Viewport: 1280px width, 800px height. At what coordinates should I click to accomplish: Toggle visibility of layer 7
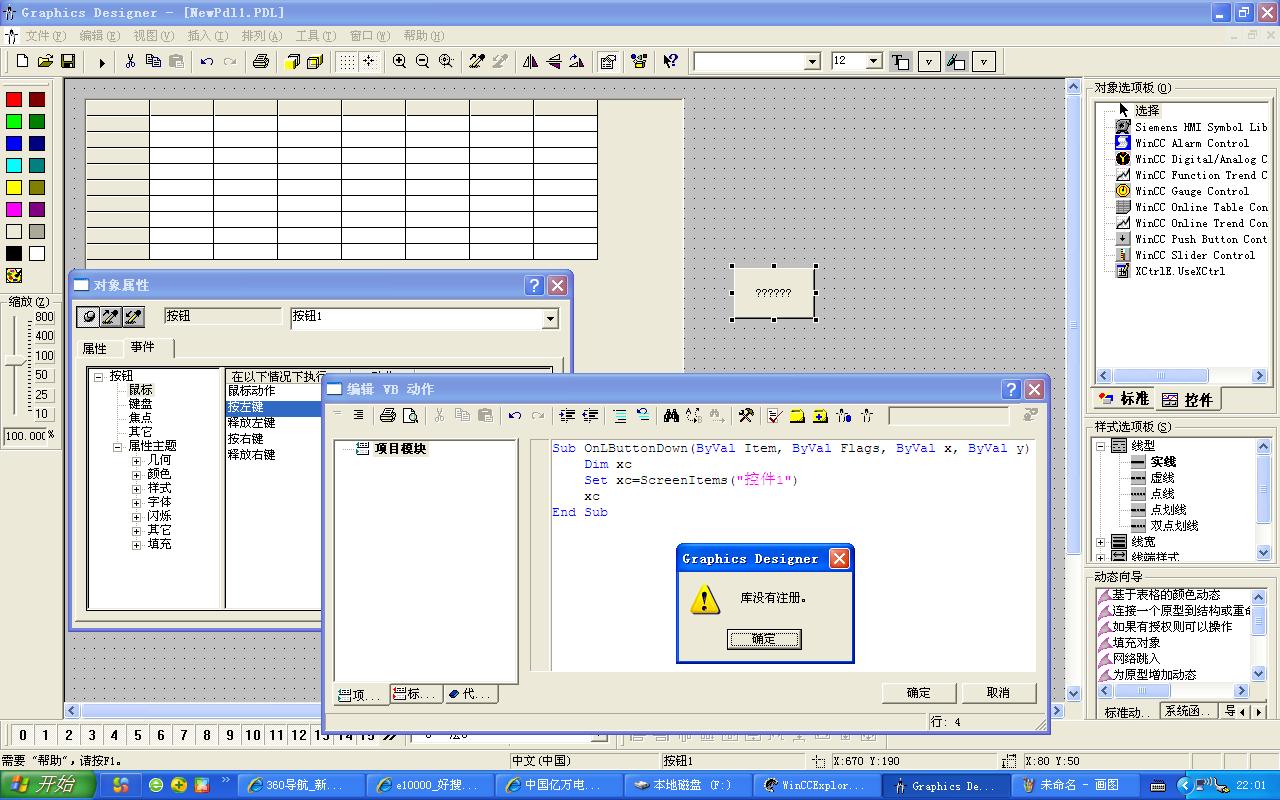pyautogui.click(x=184, y=735)
